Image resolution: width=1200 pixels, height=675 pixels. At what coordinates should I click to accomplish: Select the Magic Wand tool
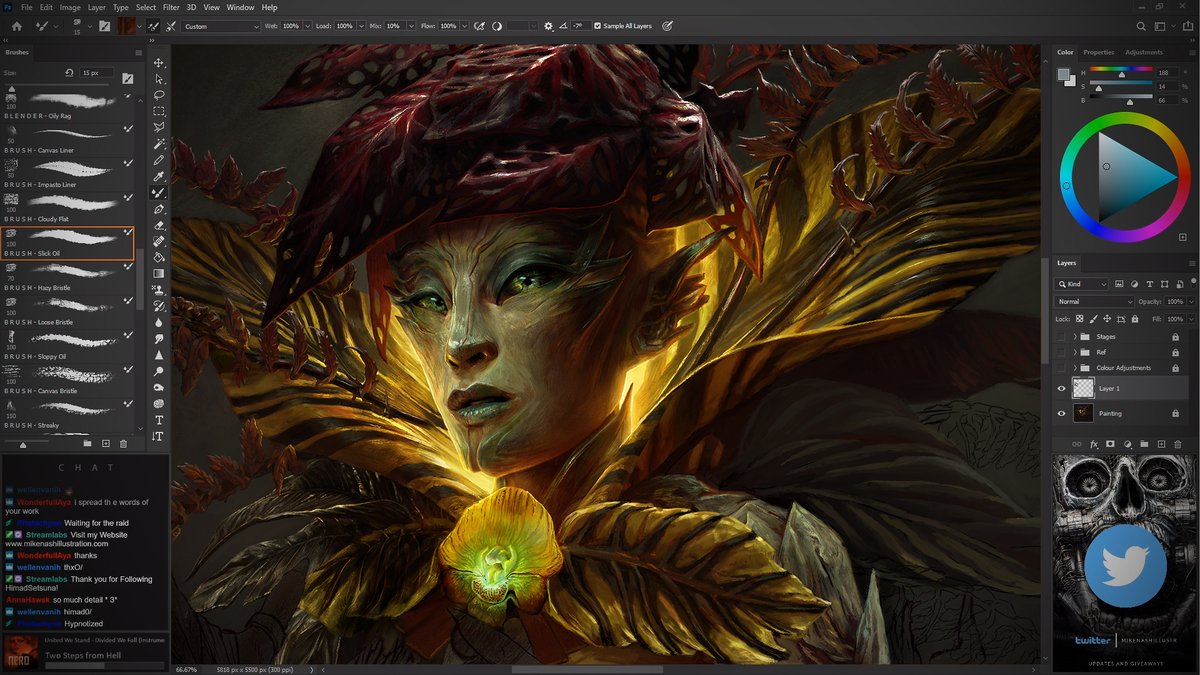coord(159,144)
